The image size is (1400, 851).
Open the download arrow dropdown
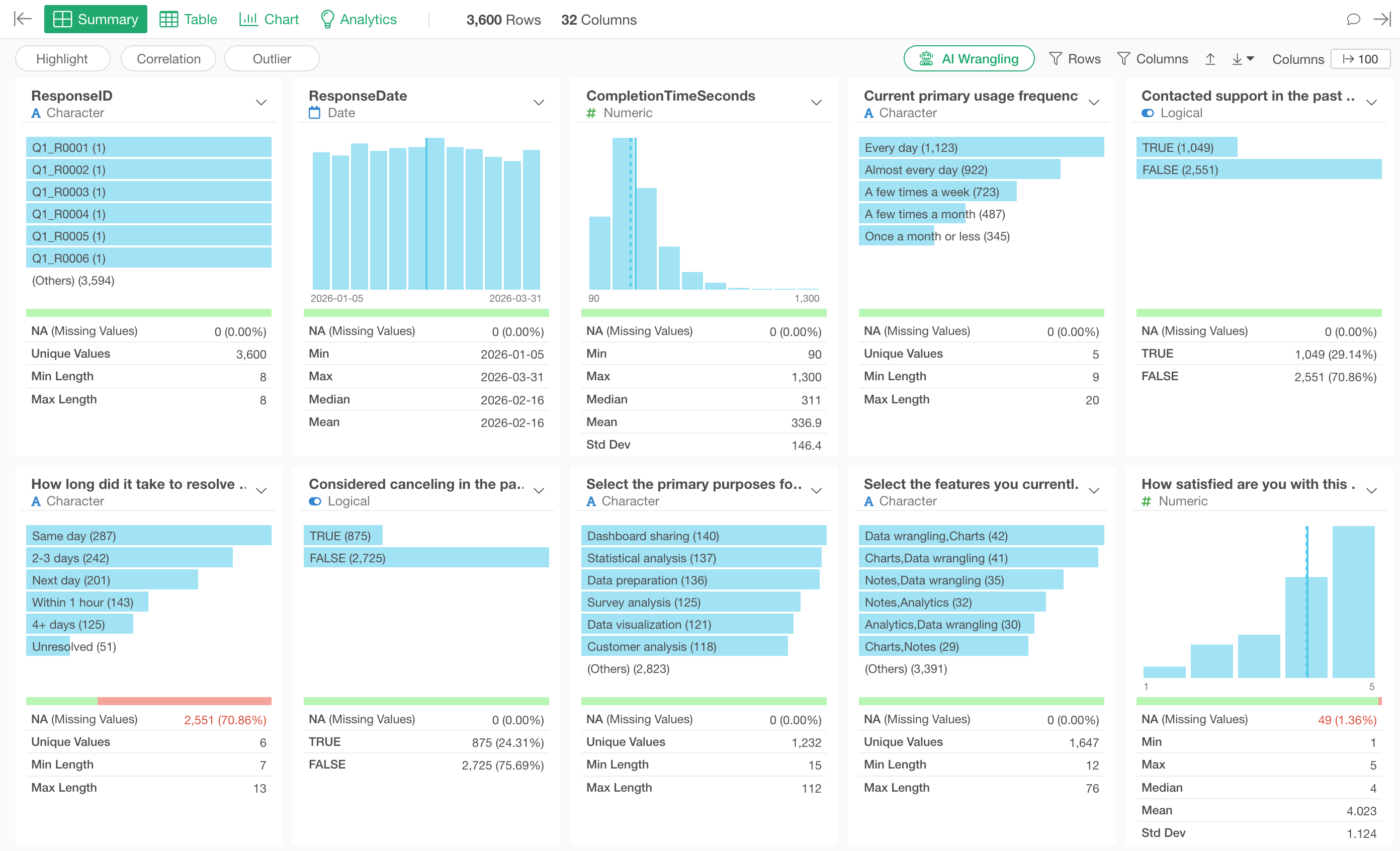(x=1242, y=58)
